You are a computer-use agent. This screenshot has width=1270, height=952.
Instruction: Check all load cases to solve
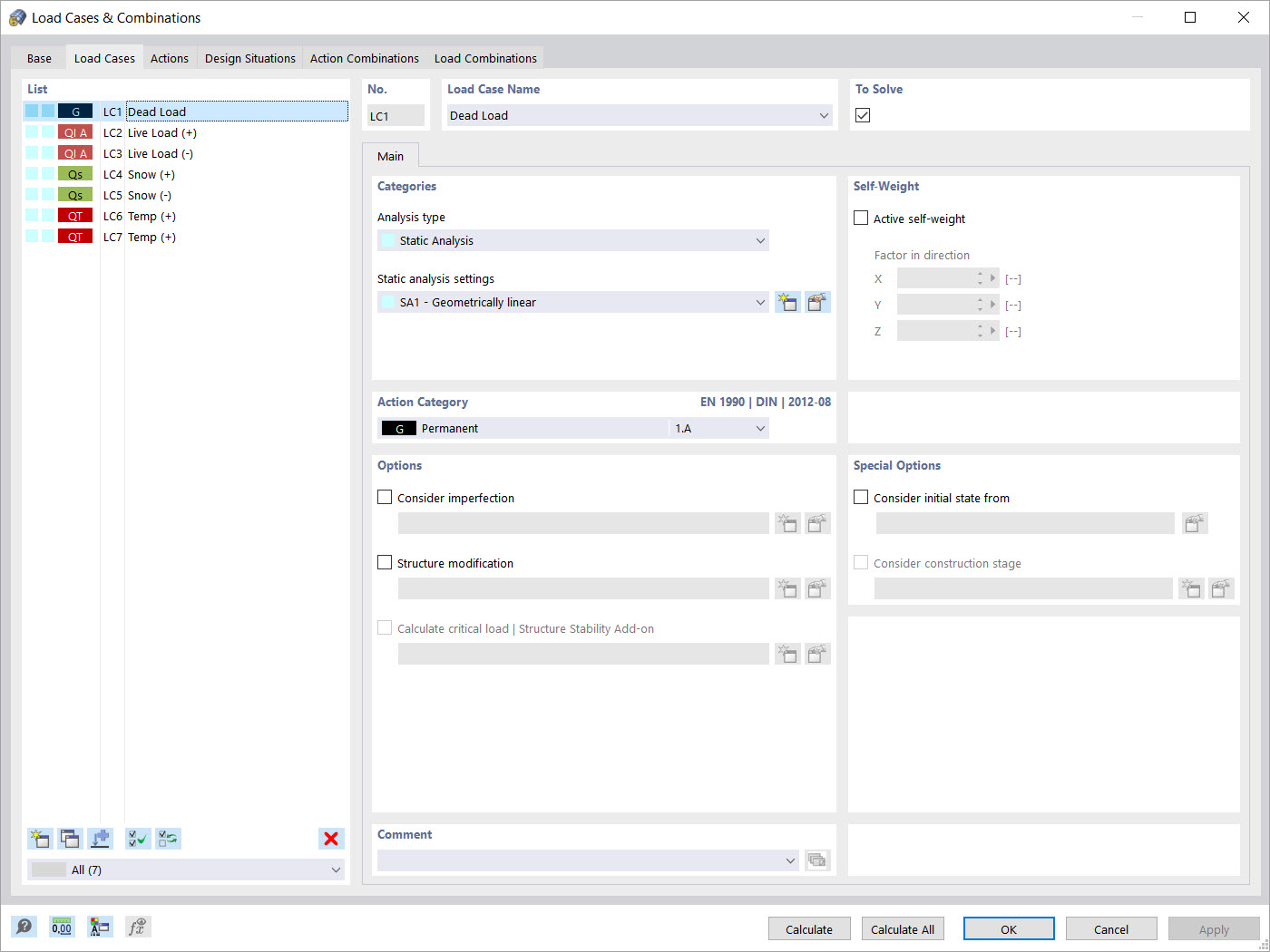coord(138,839)
